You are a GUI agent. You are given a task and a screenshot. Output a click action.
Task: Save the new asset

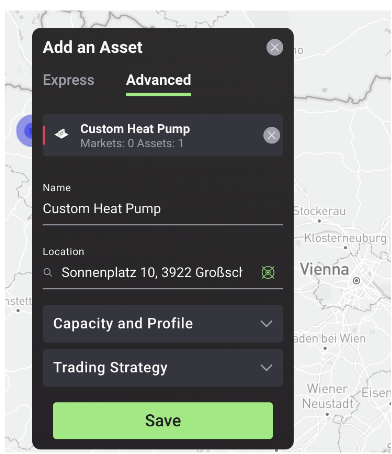pyautogui.click(x=163, y=420)
